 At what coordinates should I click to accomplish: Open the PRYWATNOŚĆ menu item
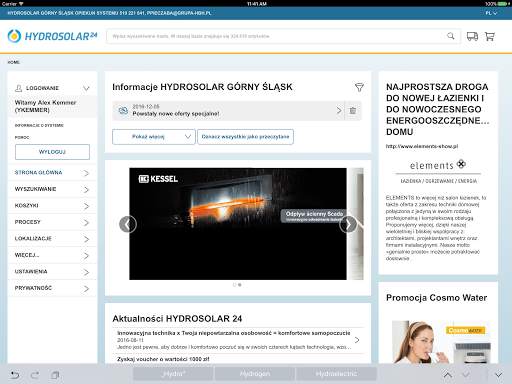(x=52, y=288)
